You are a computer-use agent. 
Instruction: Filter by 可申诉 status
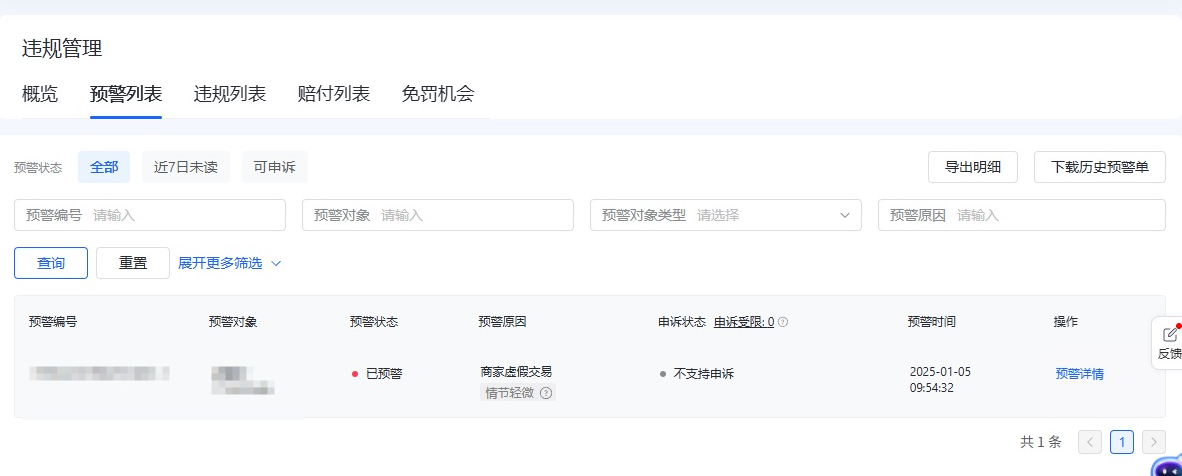[274, 167]
